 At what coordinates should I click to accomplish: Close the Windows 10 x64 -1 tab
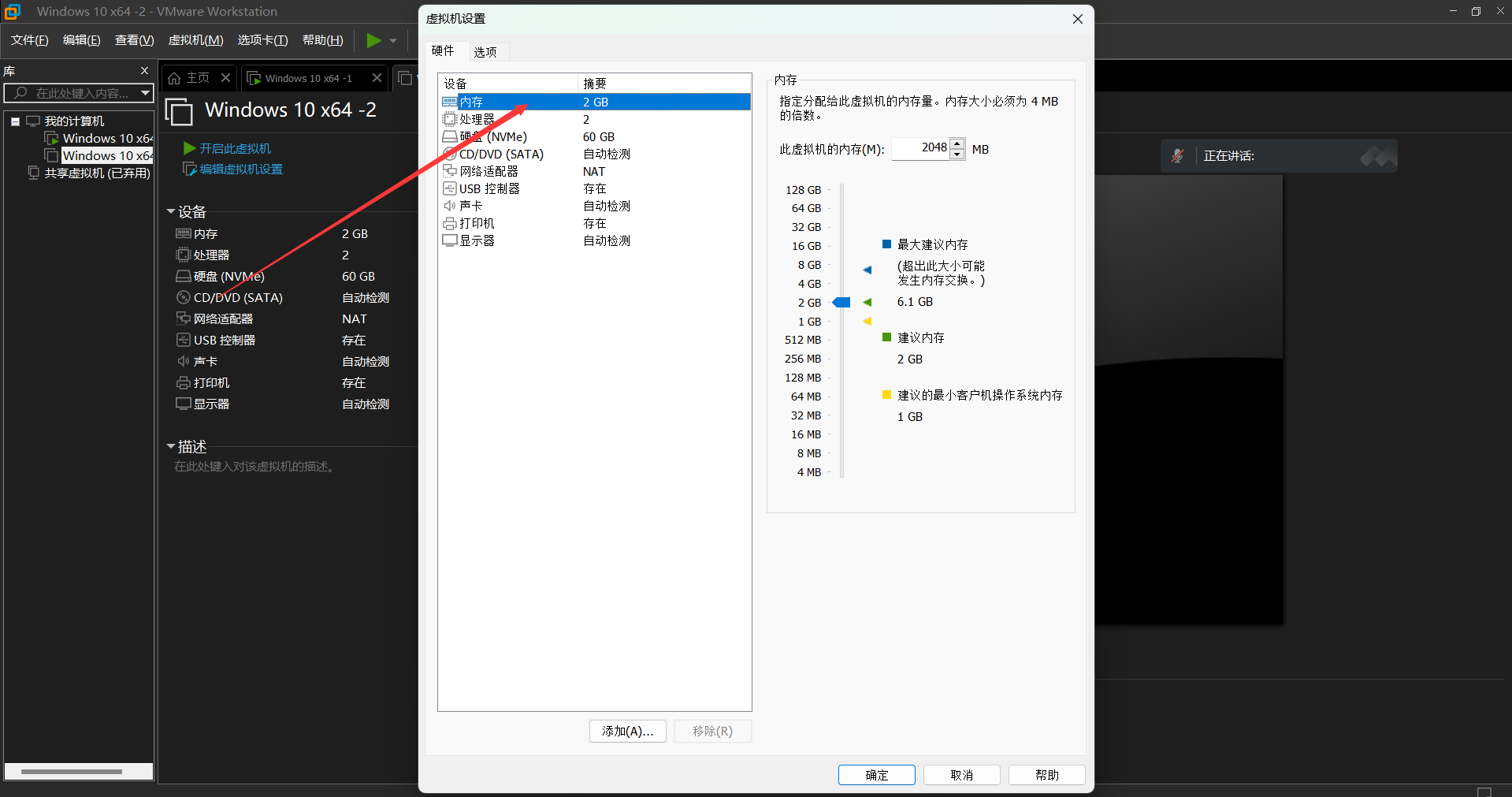click(377, 77)
